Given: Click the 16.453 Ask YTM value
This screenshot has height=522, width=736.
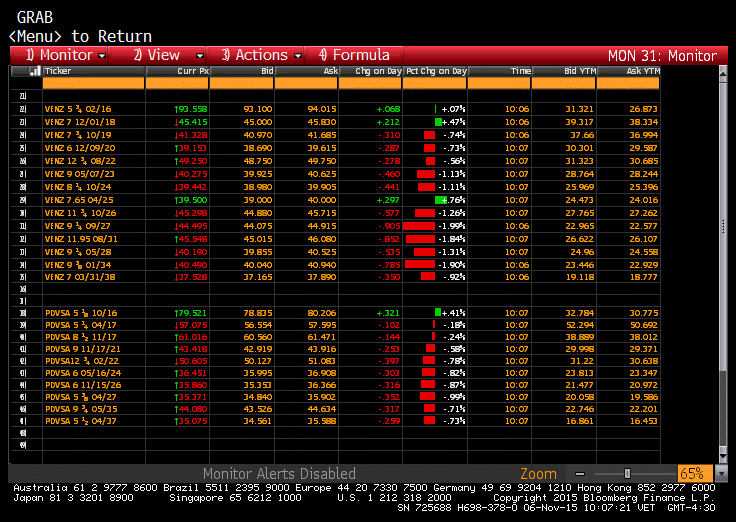Looking at the screenshot, I should (x=643, y=421).
